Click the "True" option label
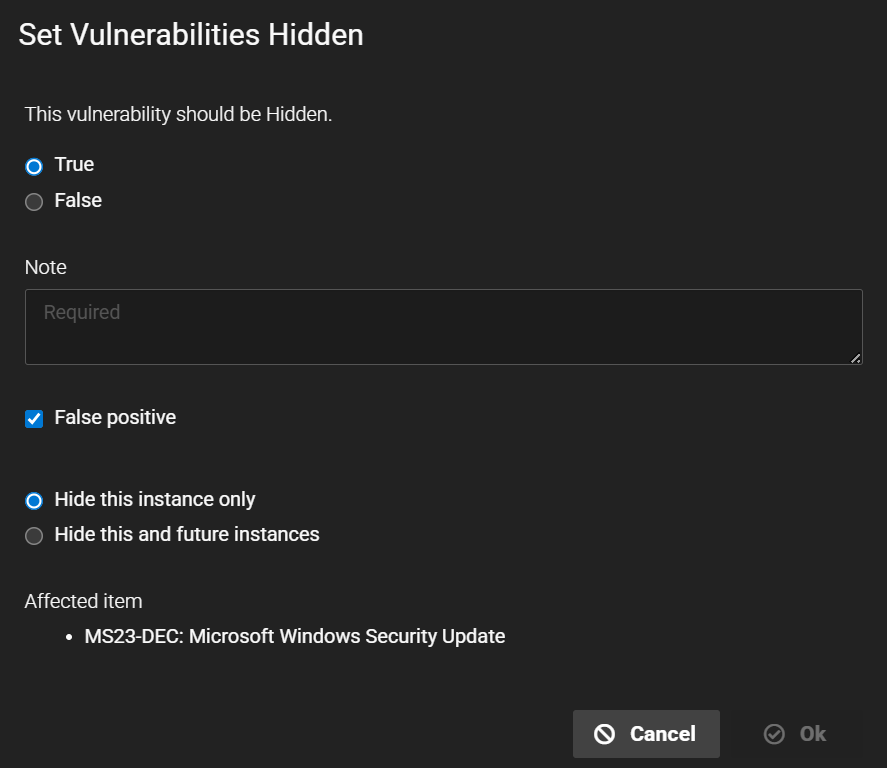This screenshot has width=887, height=768. 74,164
